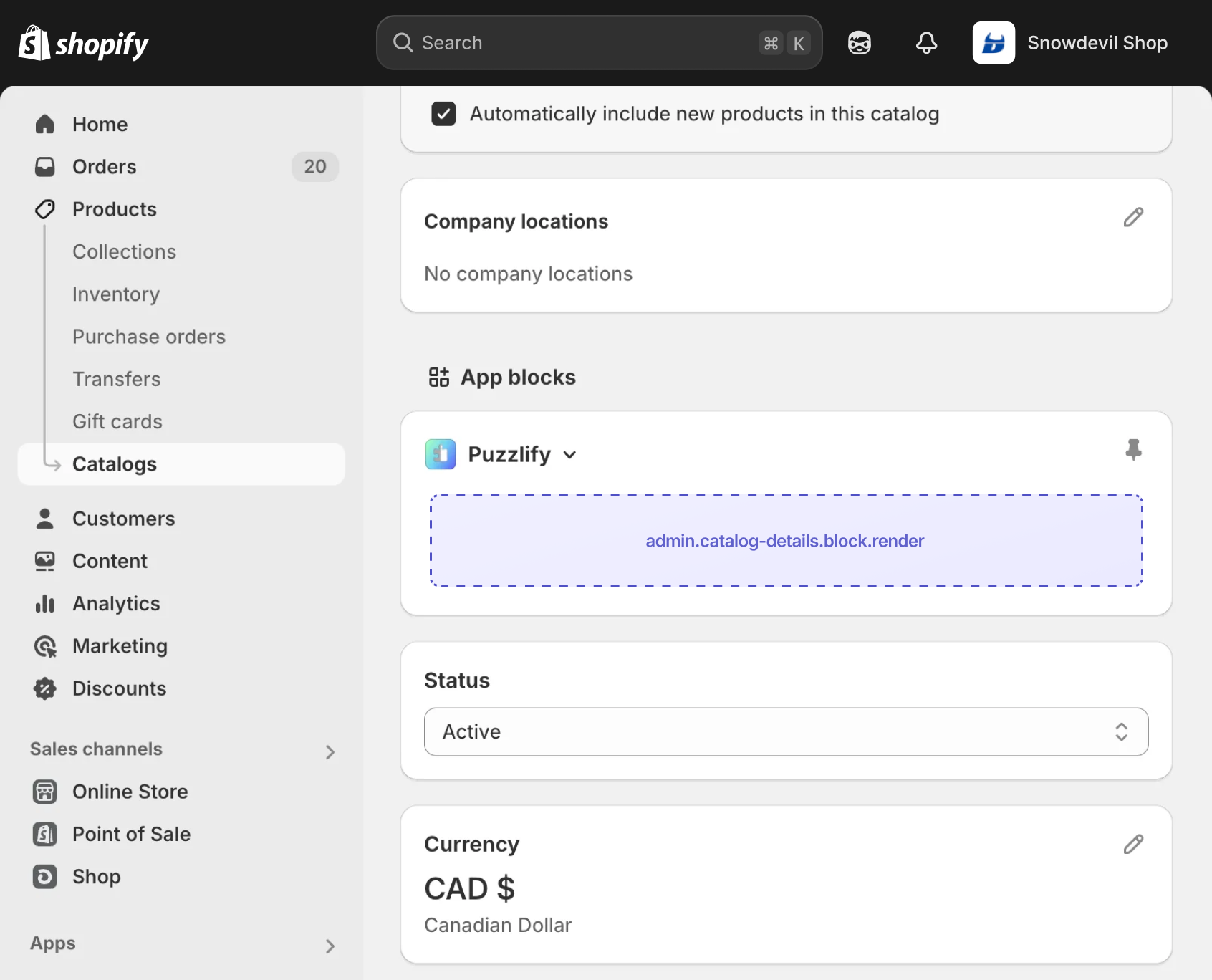The width and height of the screenshot is (1212, 980).
Task: Click the Home house icon
Action: (x=45, y=124)
